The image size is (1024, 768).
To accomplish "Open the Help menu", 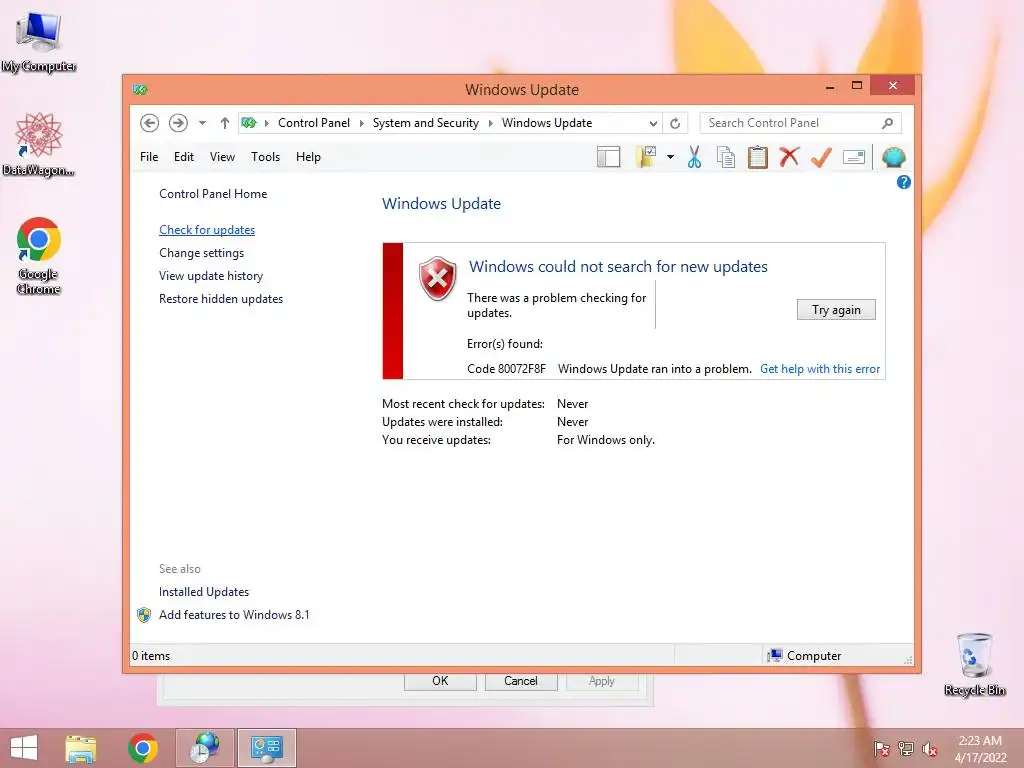I will 308,157.
